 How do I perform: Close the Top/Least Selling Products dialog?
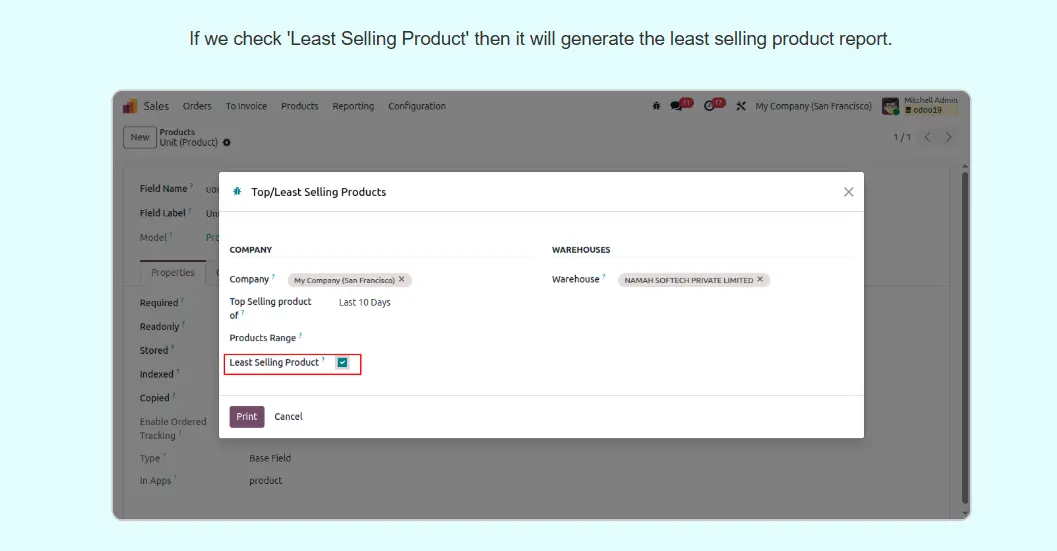click(x=848, y=192)
